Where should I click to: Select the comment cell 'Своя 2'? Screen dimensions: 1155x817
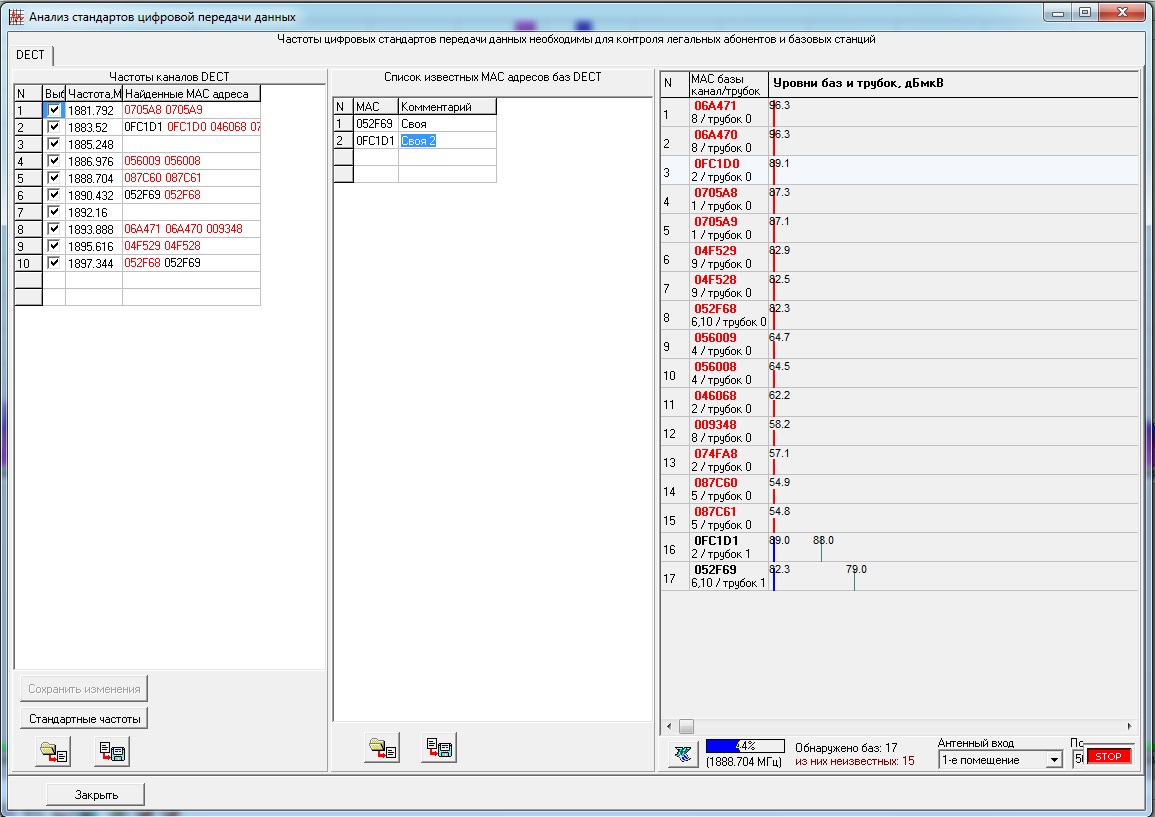[x=447, y=141]
